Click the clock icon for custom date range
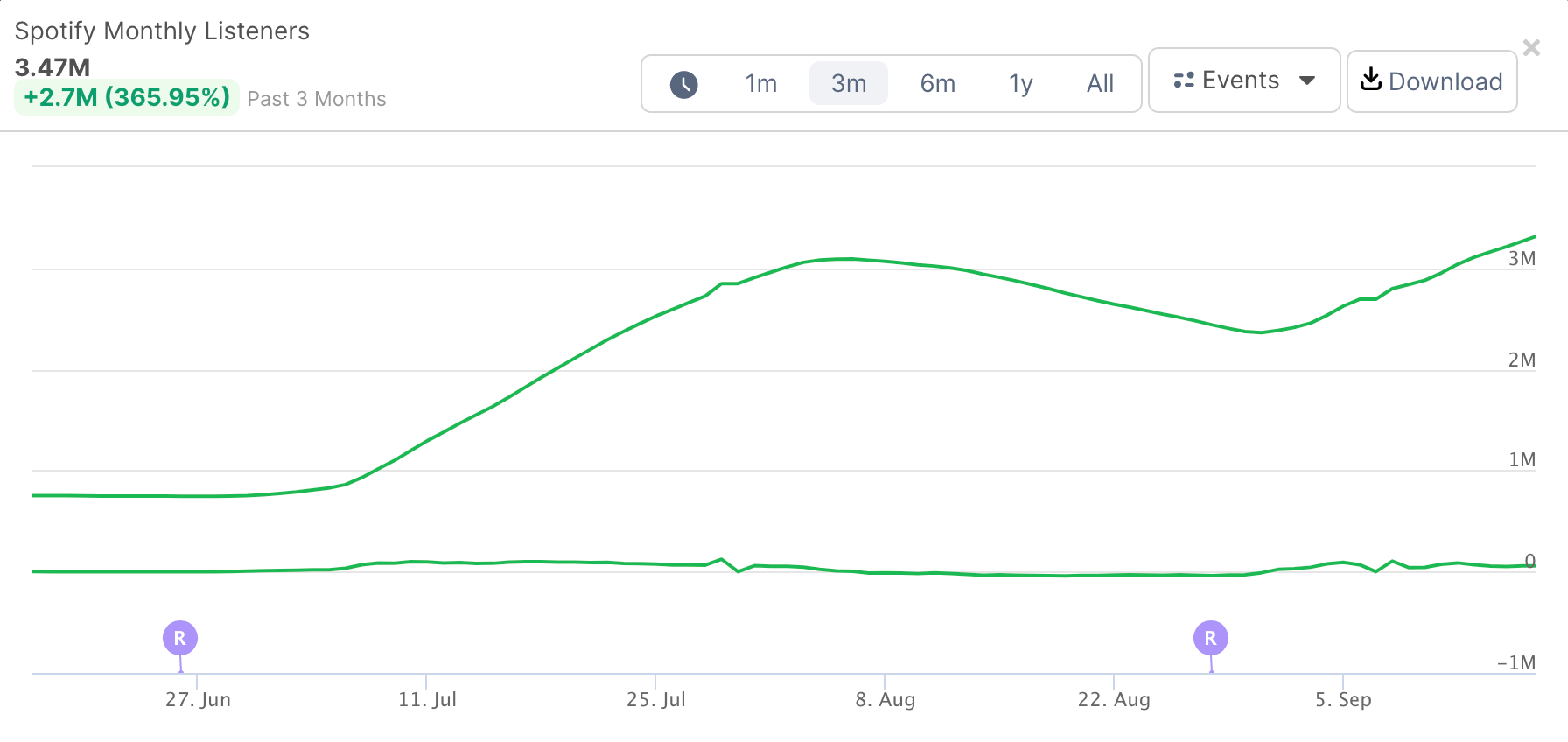Screen dimensions: 1568x742 pyautogui.click(x=683, y=84)
